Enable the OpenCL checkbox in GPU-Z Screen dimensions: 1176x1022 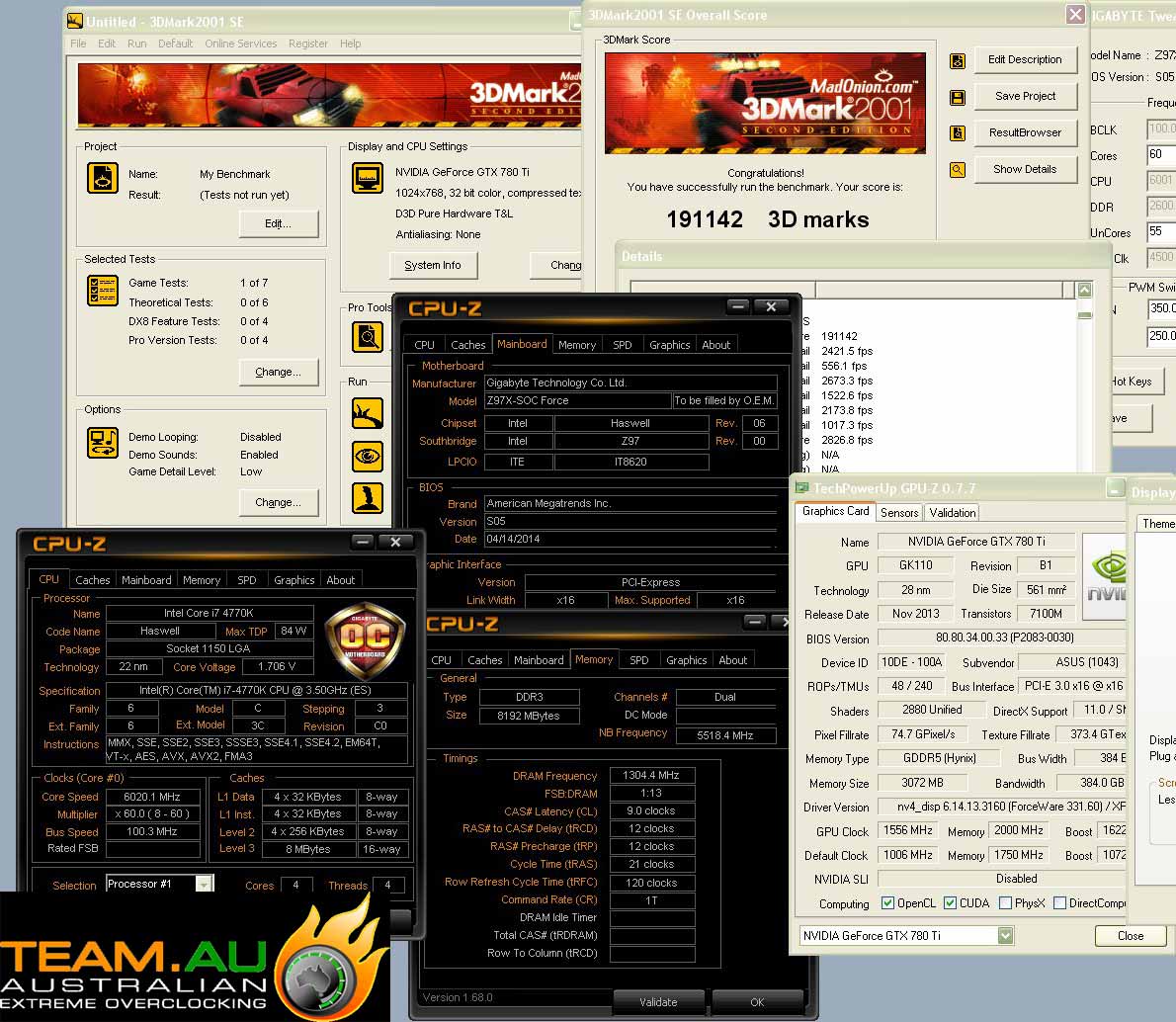click(888, 902)
